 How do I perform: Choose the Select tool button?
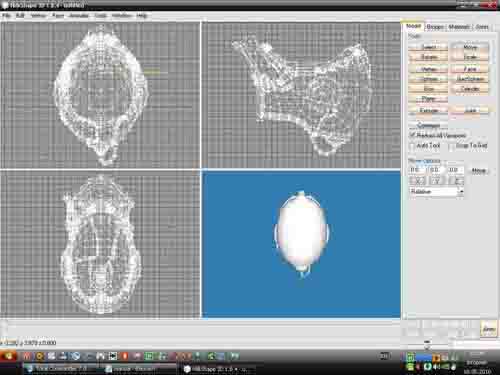click(x=428, y=47)
